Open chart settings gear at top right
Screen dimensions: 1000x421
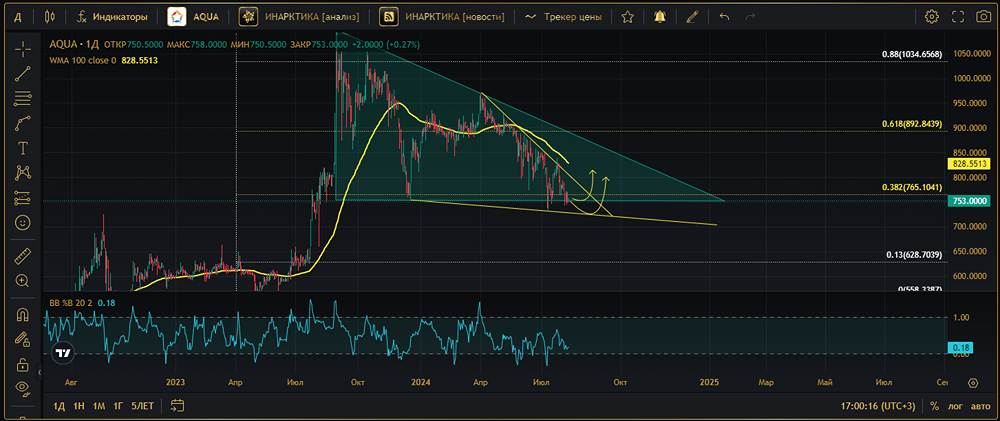pos(932,17)
